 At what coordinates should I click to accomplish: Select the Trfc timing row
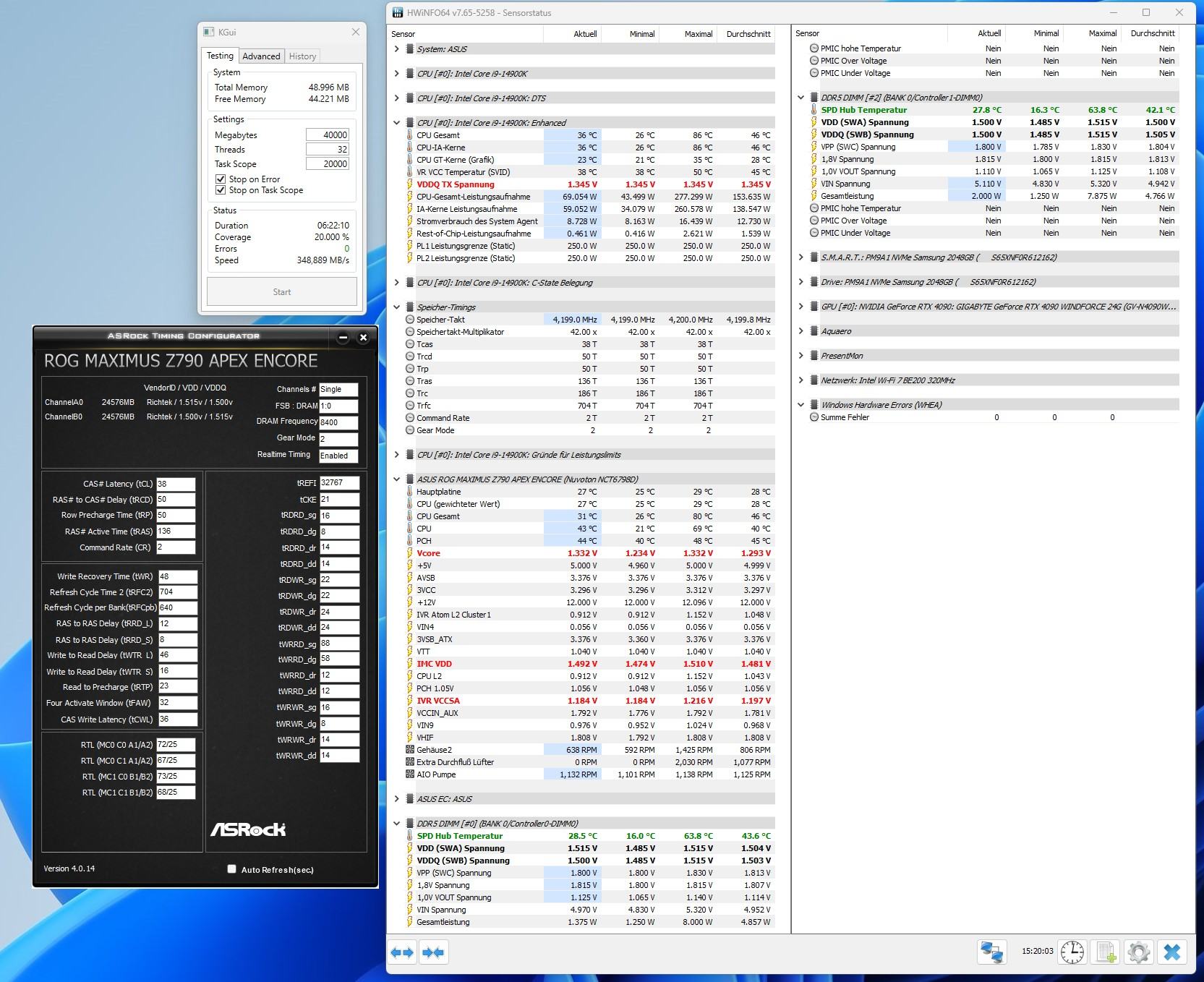tap(589, 406)
